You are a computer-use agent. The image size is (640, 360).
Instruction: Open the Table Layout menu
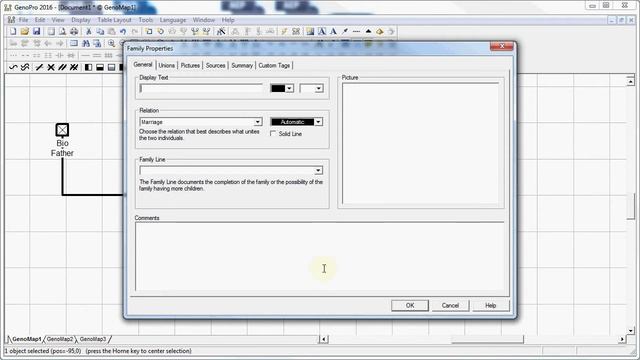tap(114, 20)
